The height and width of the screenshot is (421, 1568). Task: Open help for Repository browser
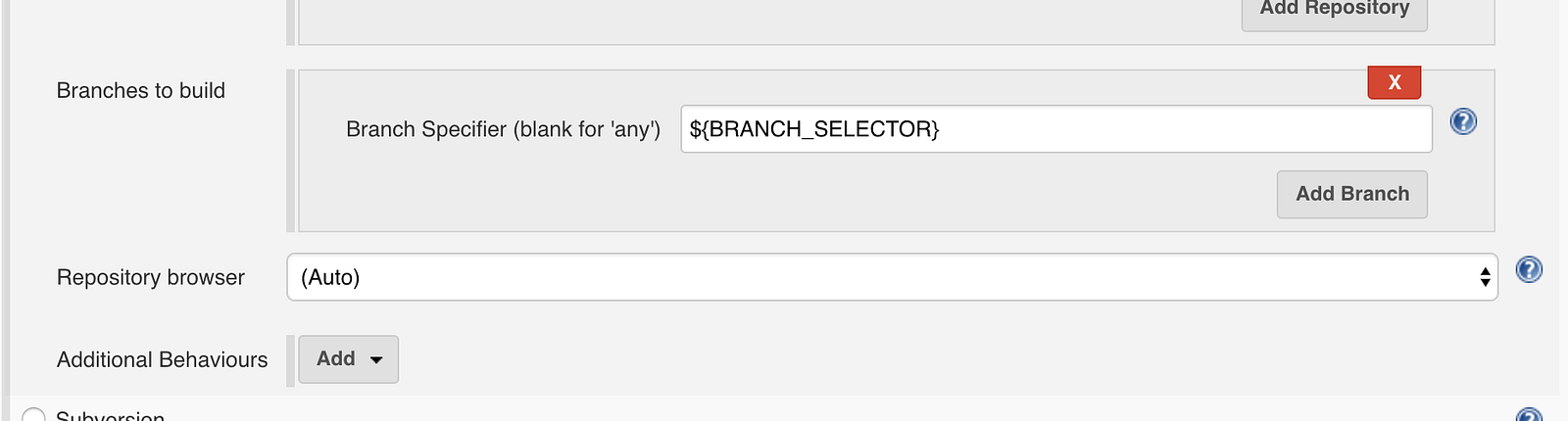click(1529, 269)
